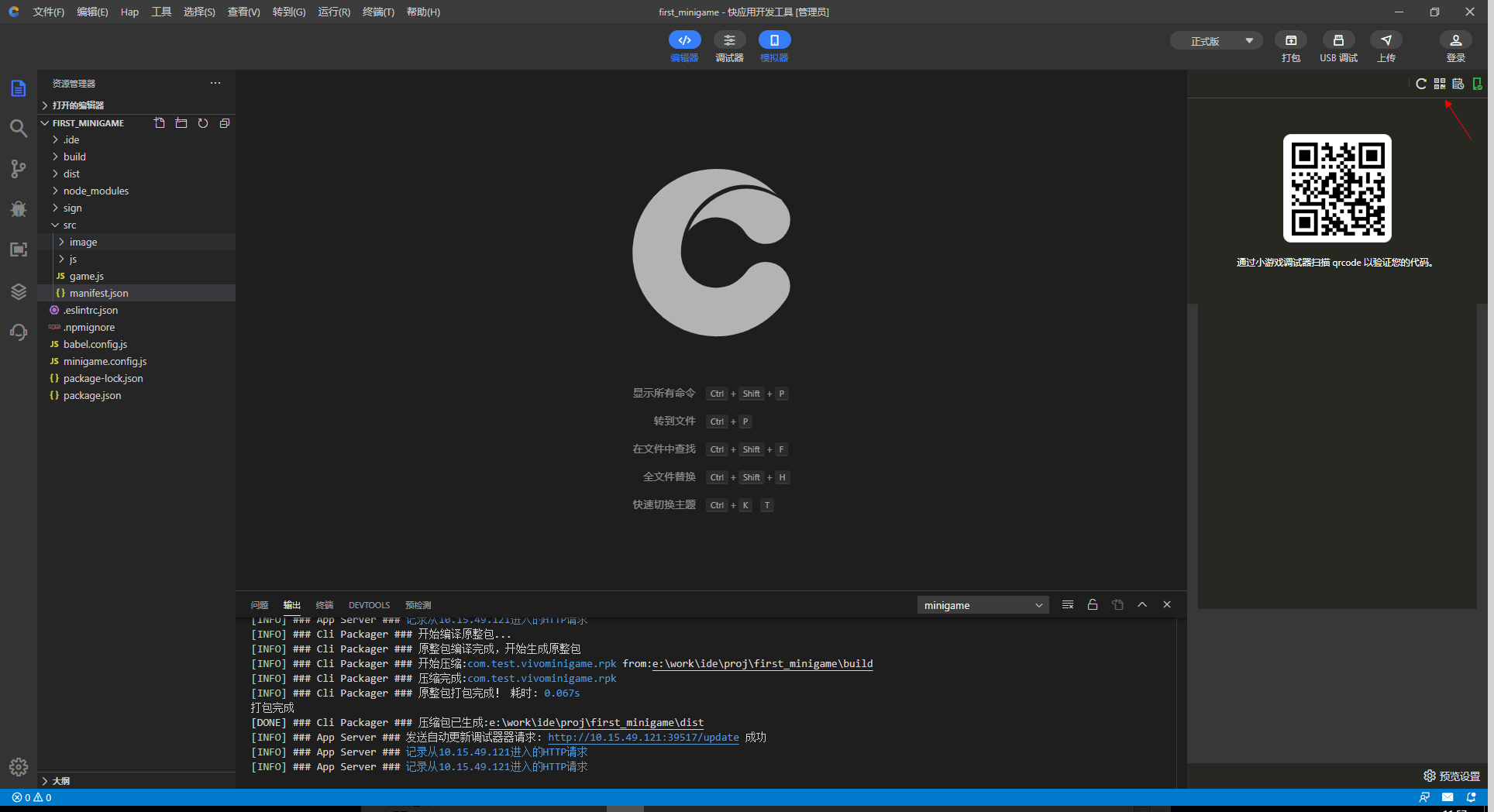Click errors and warnings count in status bar
Screen dimensions: 1494x812
[32, 797]
